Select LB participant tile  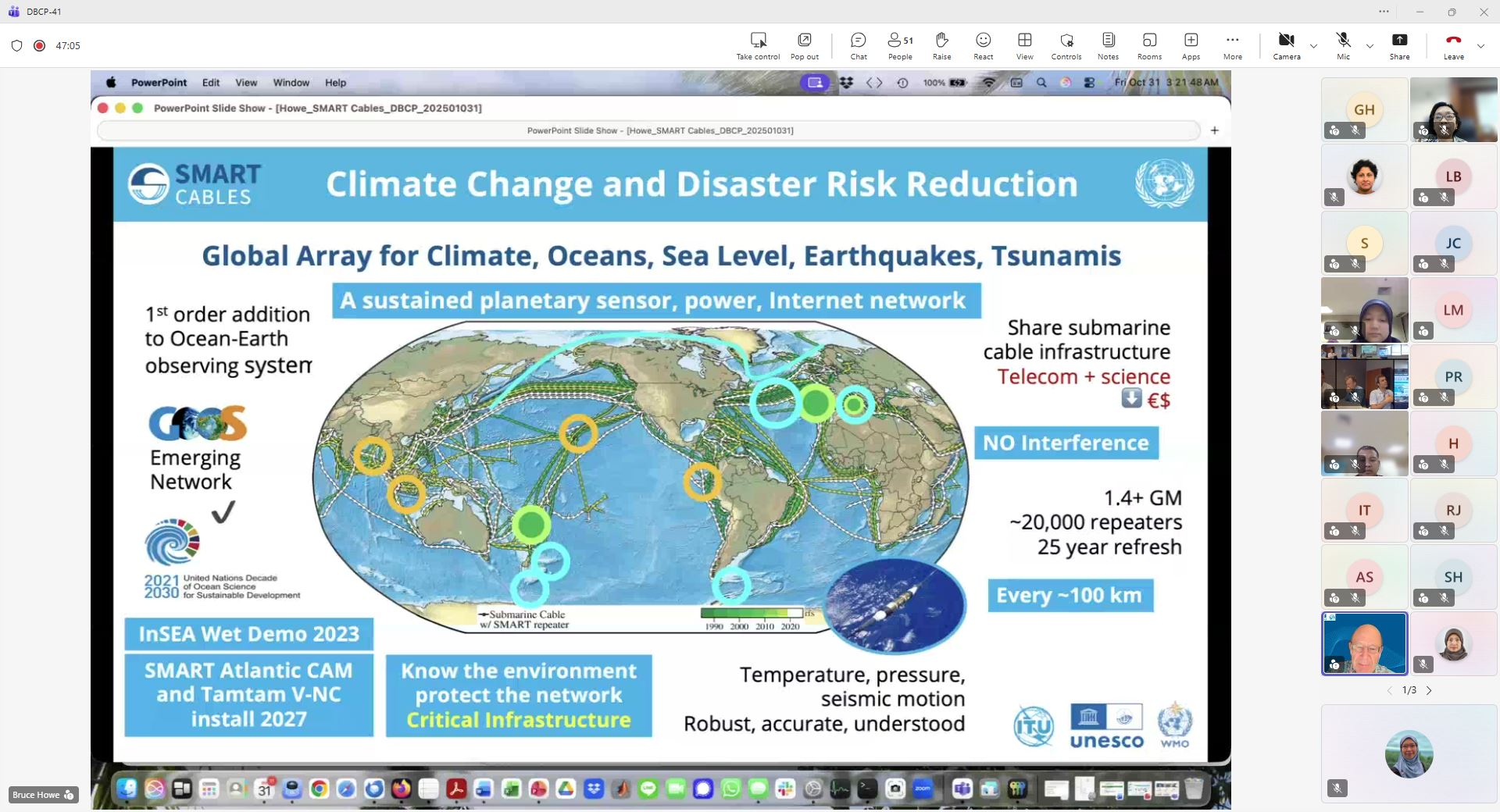[1453, 176]
